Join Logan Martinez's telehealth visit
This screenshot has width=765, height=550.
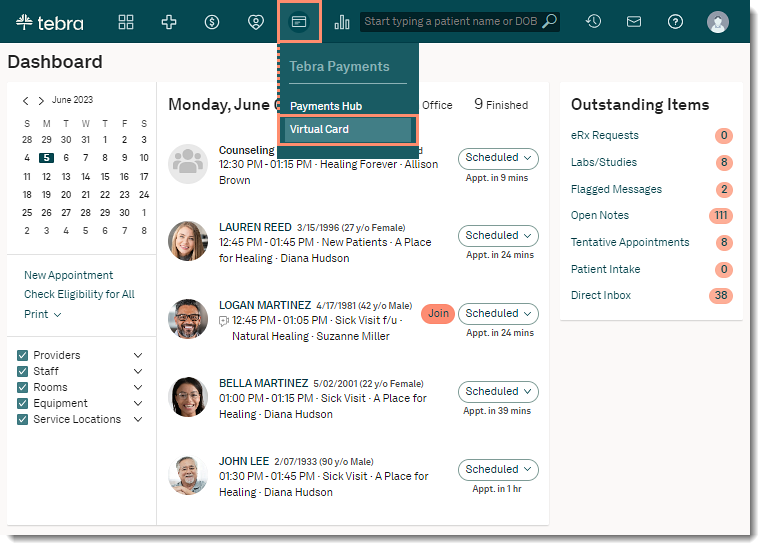438,313
